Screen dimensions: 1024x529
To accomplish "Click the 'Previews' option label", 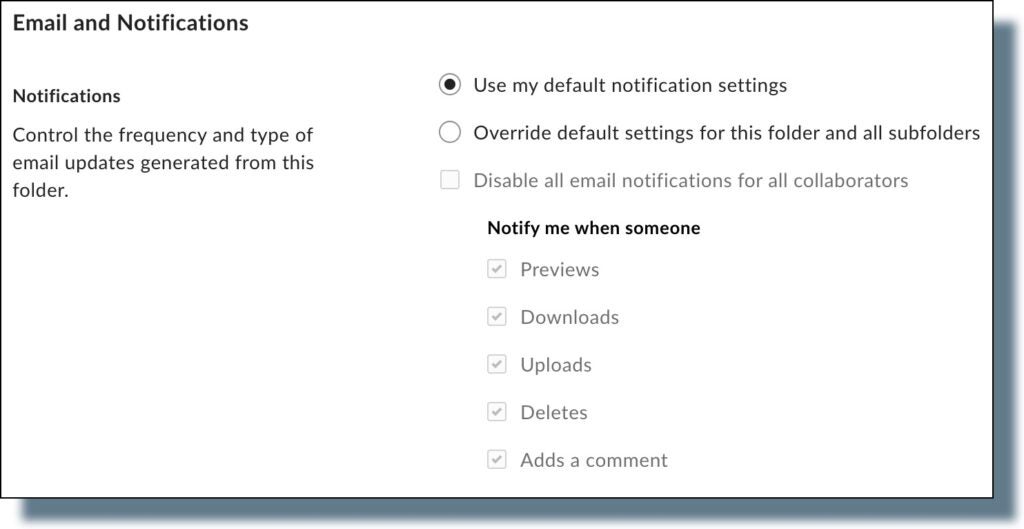I will 560,270.
